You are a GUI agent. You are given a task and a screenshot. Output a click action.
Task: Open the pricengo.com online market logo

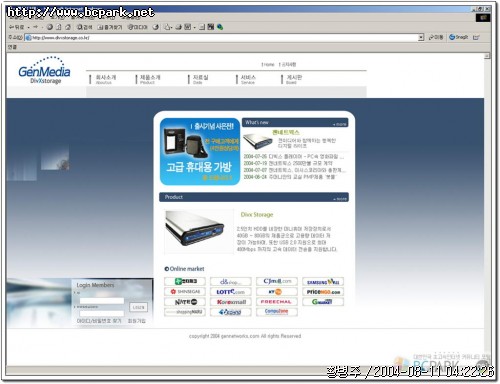click(323, 292)
